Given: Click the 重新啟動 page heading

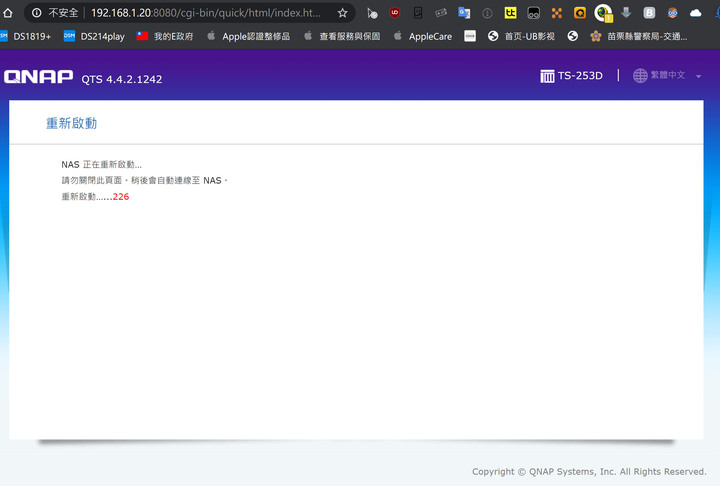Looking at the screenshot, I should (72, 123).
